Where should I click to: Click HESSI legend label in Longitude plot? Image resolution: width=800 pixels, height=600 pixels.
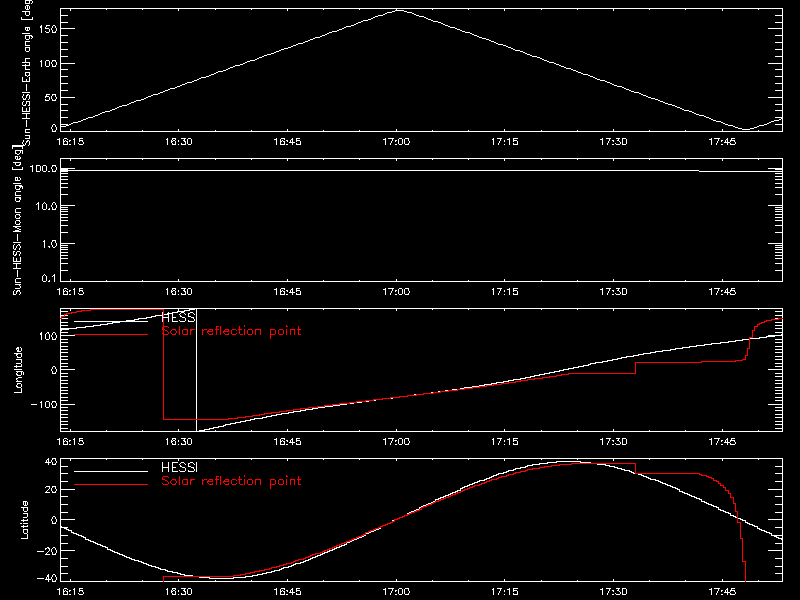point(179,317)
